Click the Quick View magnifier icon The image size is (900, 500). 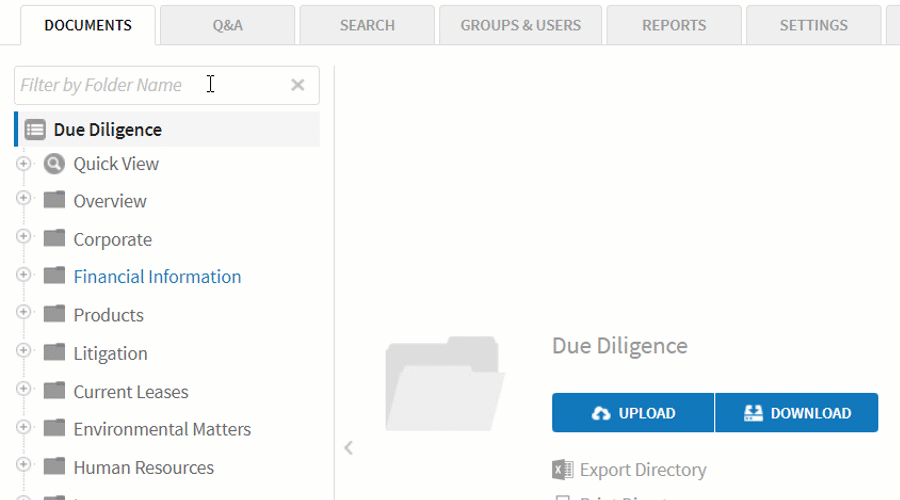coord(54,164)
